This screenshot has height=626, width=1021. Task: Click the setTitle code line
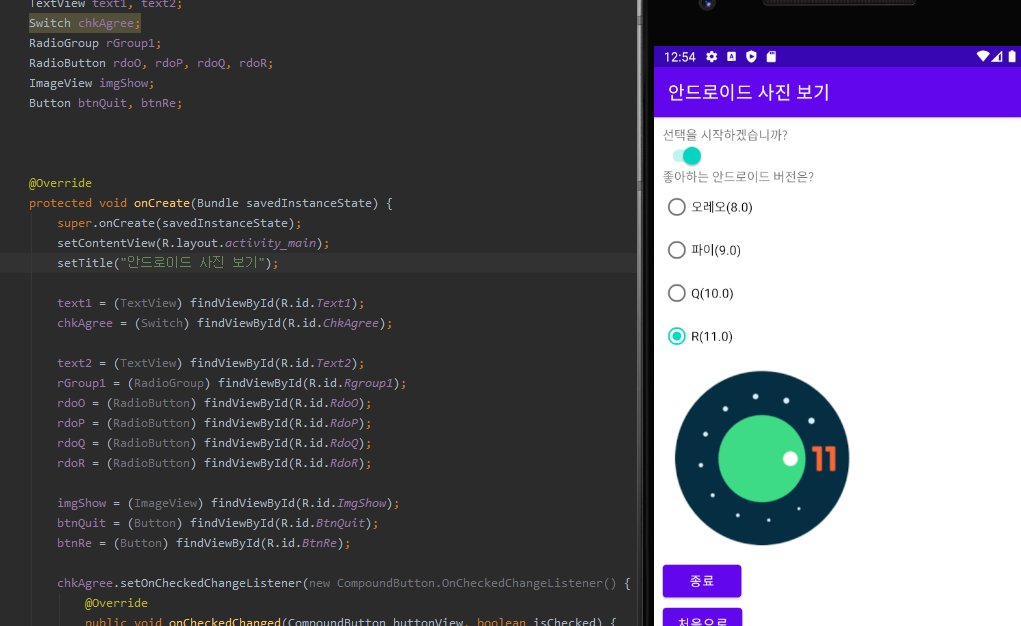coord(167,263)
